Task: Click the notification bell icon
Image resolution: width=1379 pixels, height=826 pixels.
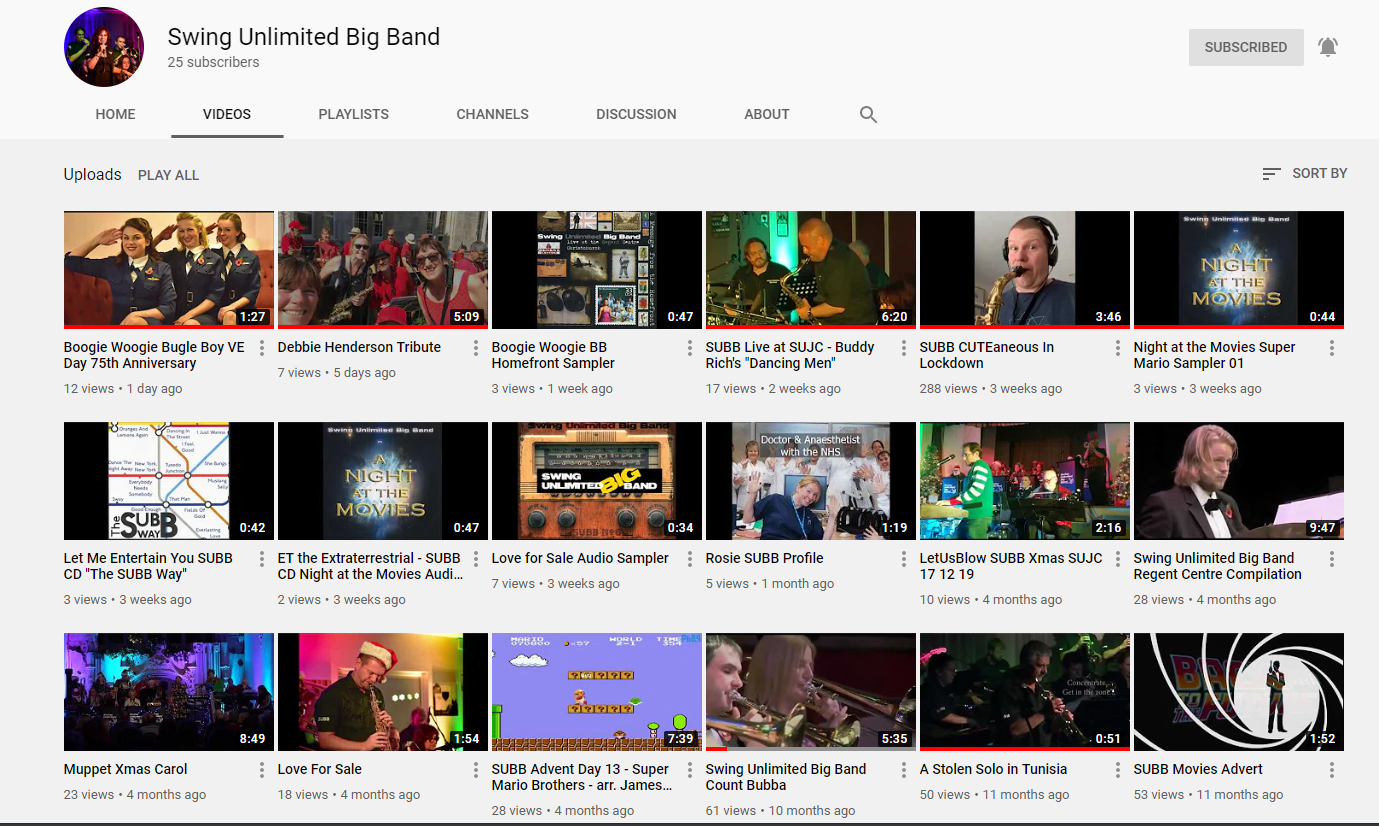Action: pos(1327,47)
